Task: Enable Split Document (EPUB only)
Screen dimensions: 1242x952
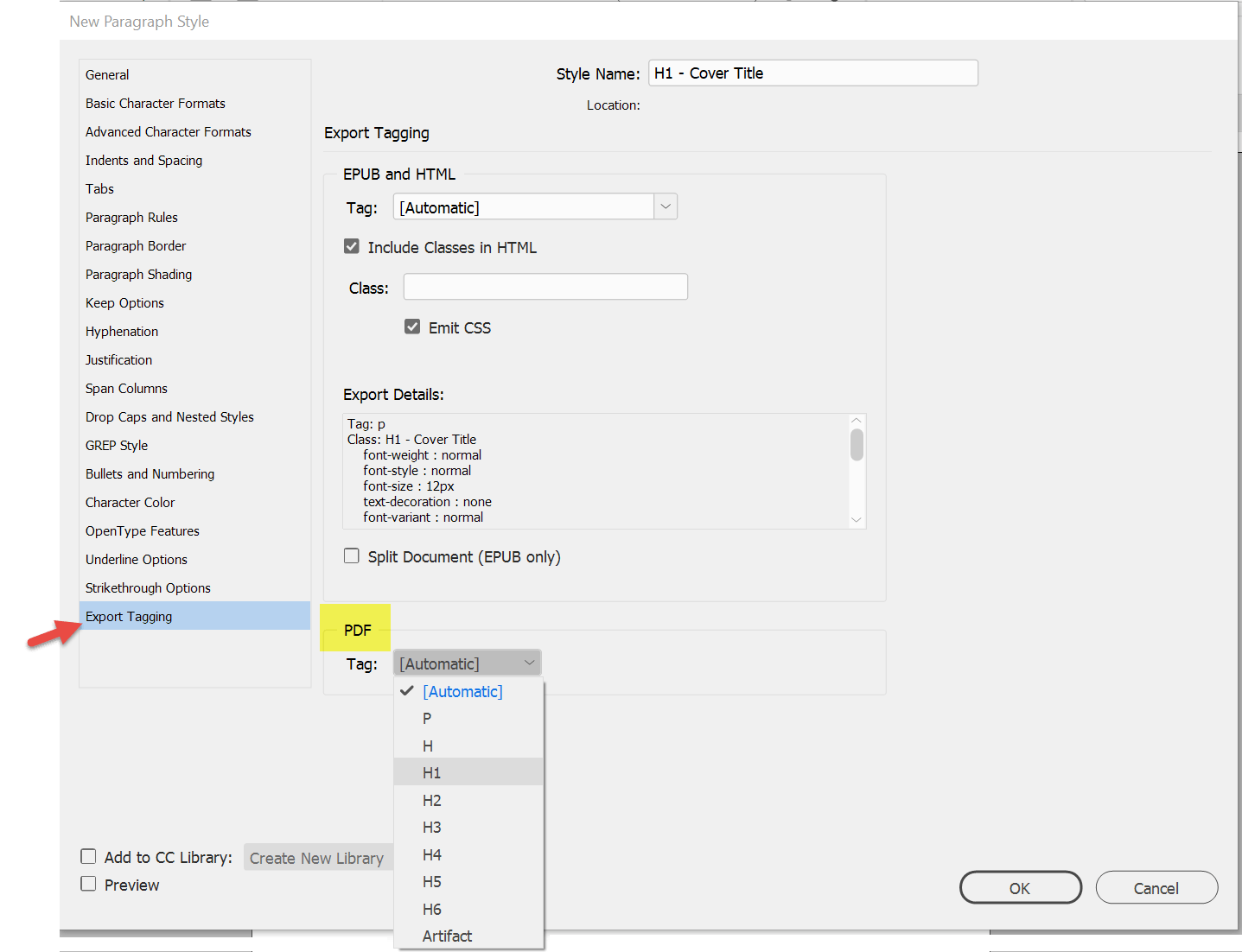Action: 351,555
